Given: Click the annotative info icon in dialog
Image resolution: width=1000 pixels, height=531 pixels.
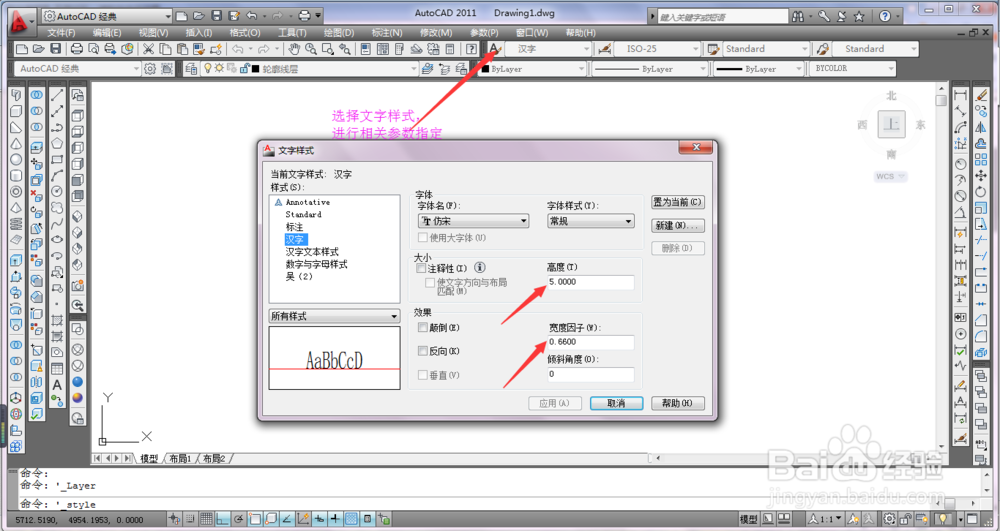Looking at the screenshot, I should coord(480,268).
